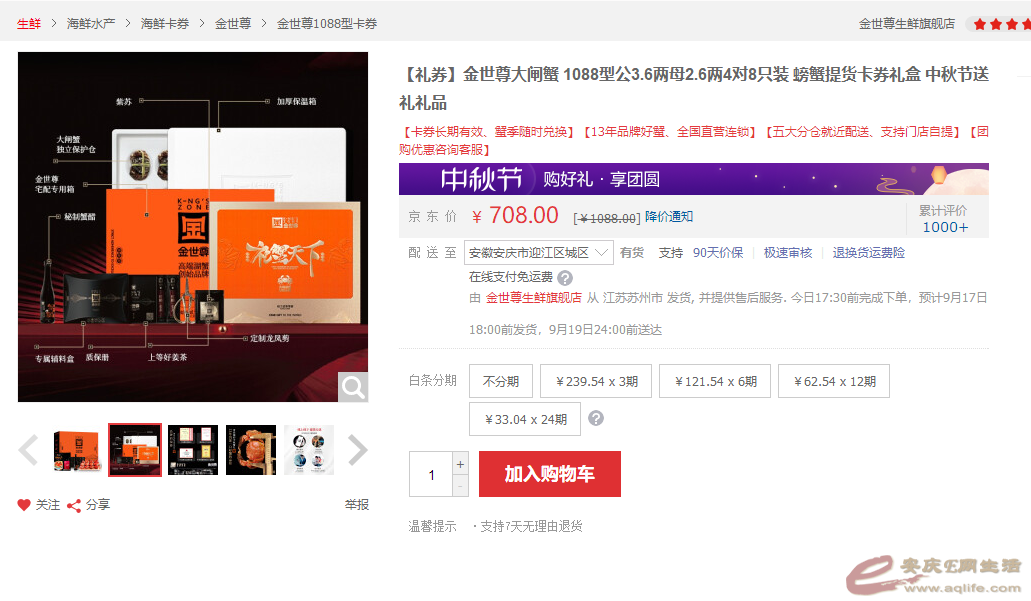1031x601 pixels.
Task: Click the heart 关注 follow icon
Action: point(24,505)
